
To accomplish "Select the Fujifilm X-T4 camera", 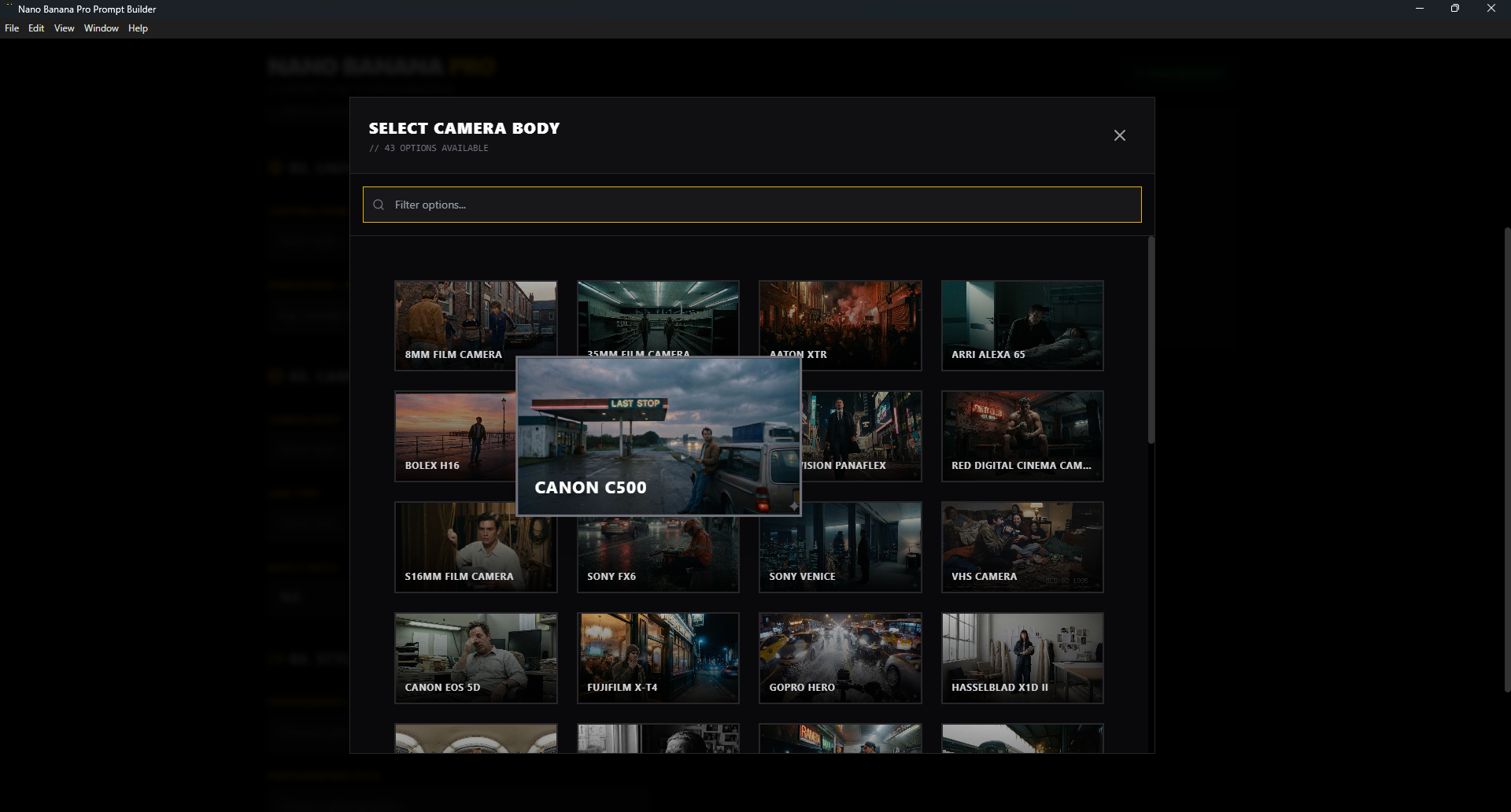I will tap(658, 658).
